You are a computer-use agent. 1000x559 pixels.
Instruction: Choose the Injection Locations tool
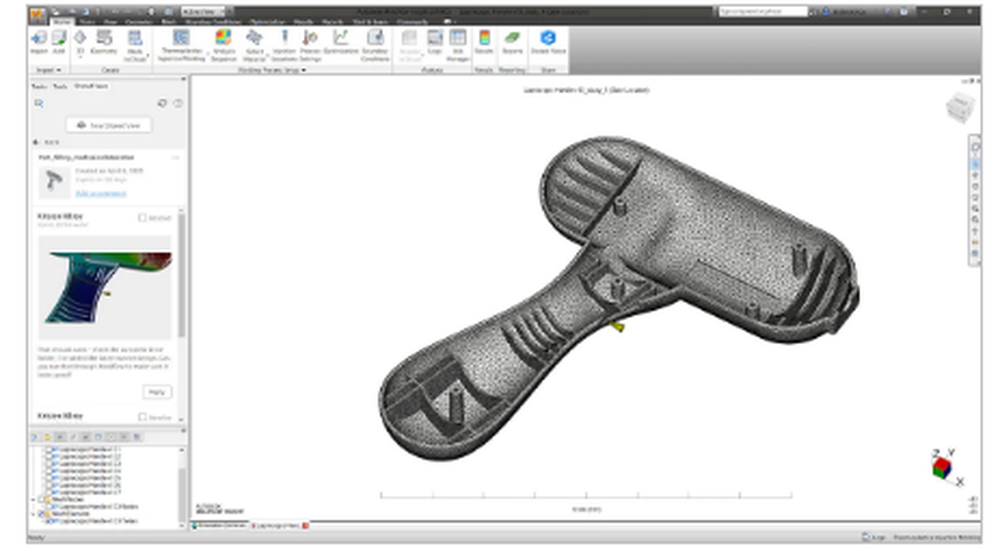click(x=284, y=45)
